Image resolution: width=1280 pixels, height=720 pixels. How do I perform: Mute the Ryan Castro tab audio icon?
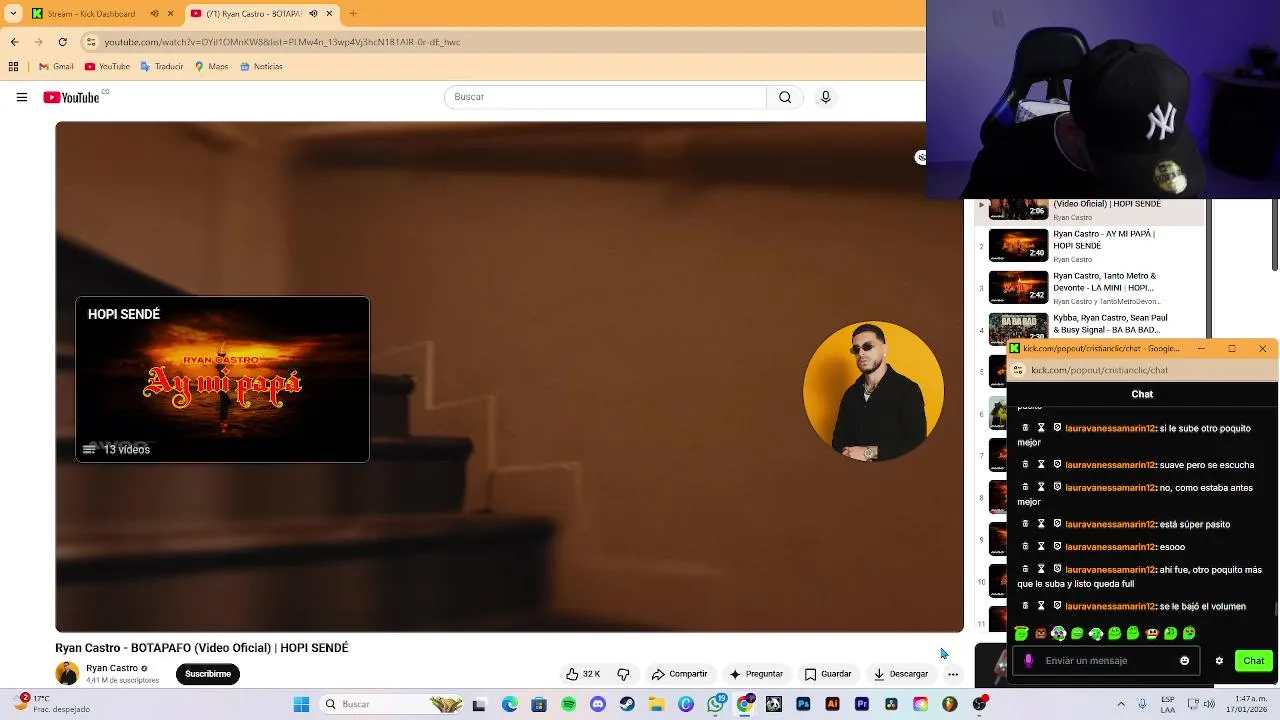313,14
